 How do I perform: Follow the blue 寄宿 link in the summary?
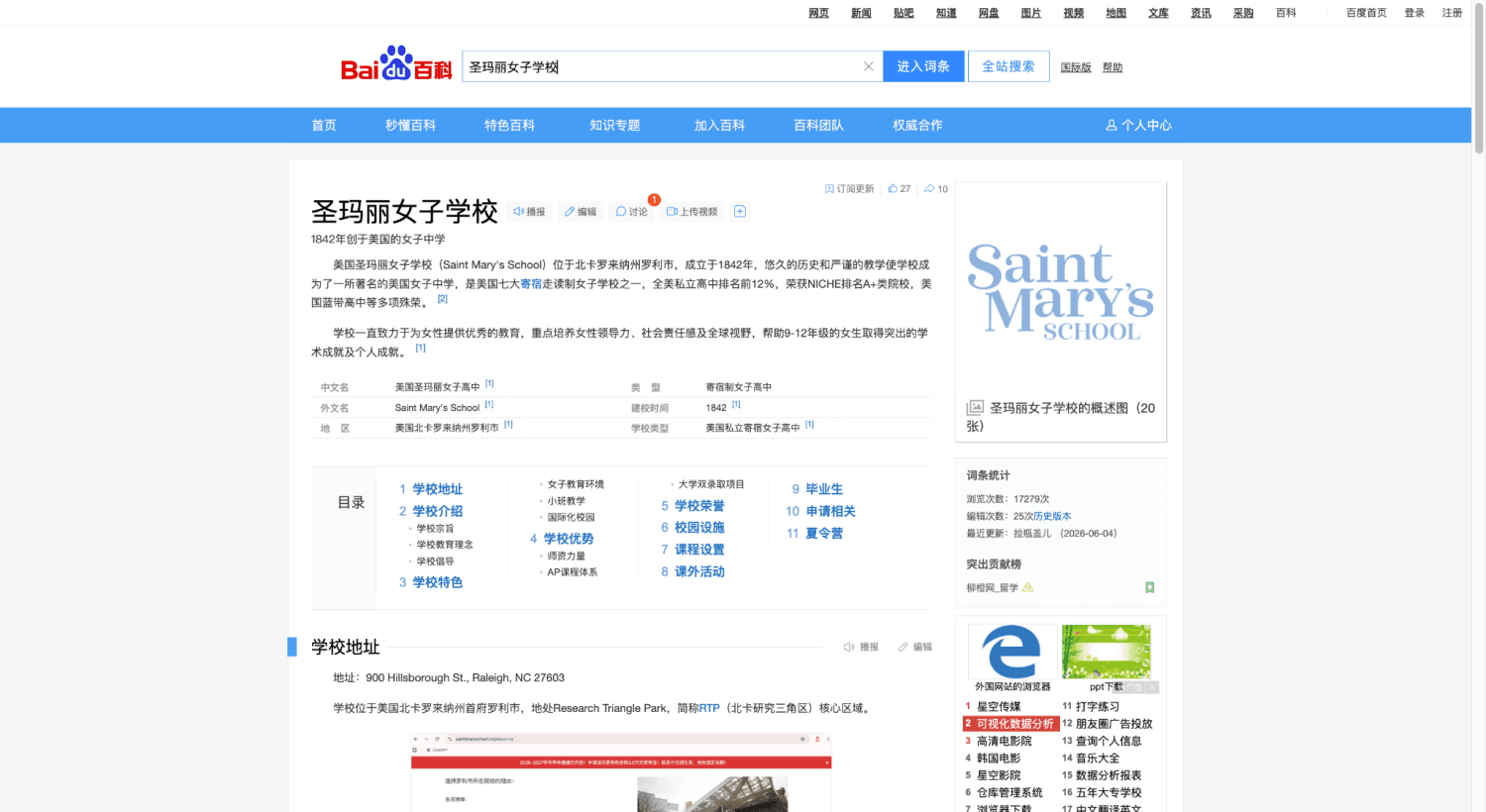point(531,284)
